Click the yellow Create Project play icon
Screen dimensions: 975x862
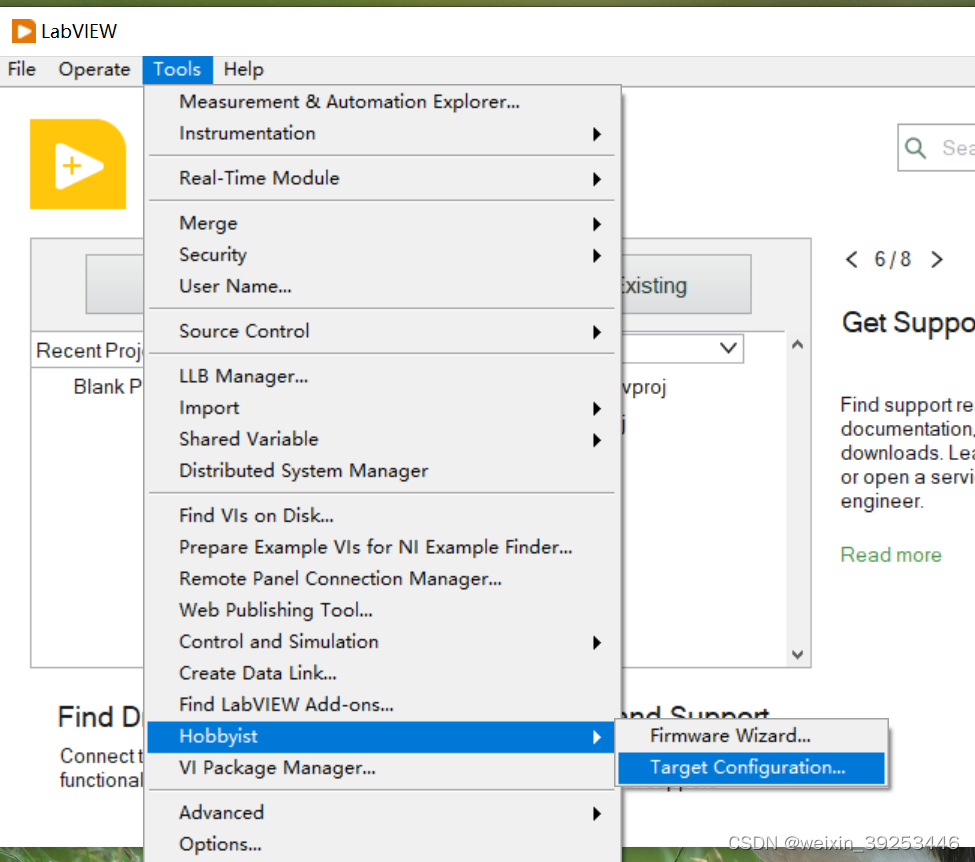point(78,164)
